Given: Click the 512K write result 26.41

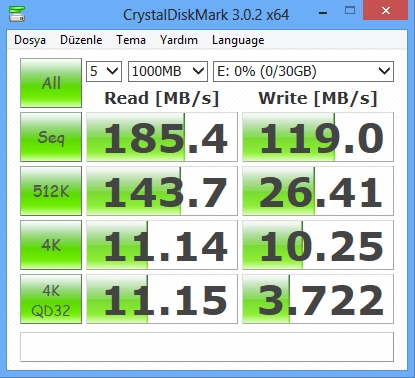Looking at the screenshot, I should point(318,191).
